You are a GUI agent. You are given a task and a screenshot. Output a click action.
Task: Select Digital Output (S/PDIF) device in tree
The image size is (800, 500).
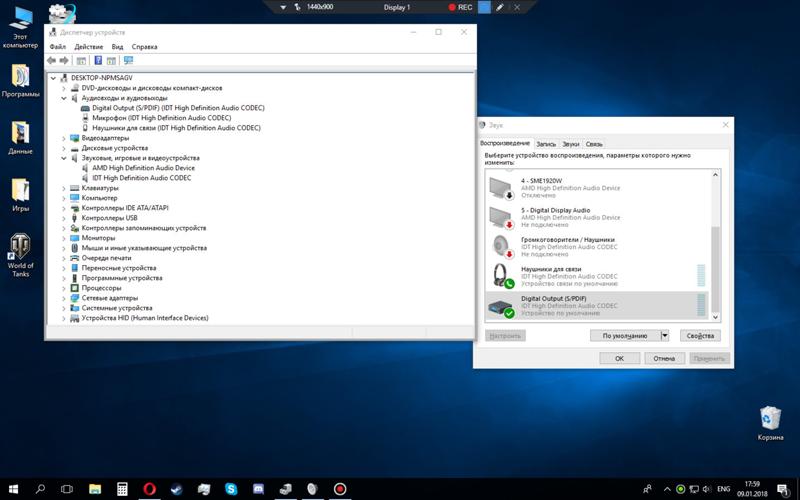click(x=178, y=108)
